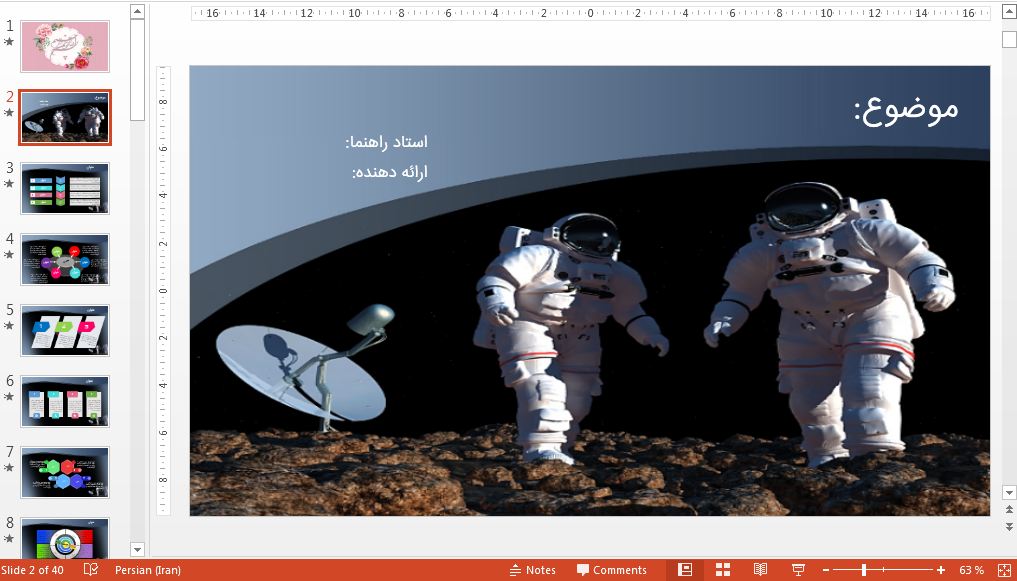1017x581 pixels.
Task: Go to next slide using double-down arrow
Action: (1009, 528)
